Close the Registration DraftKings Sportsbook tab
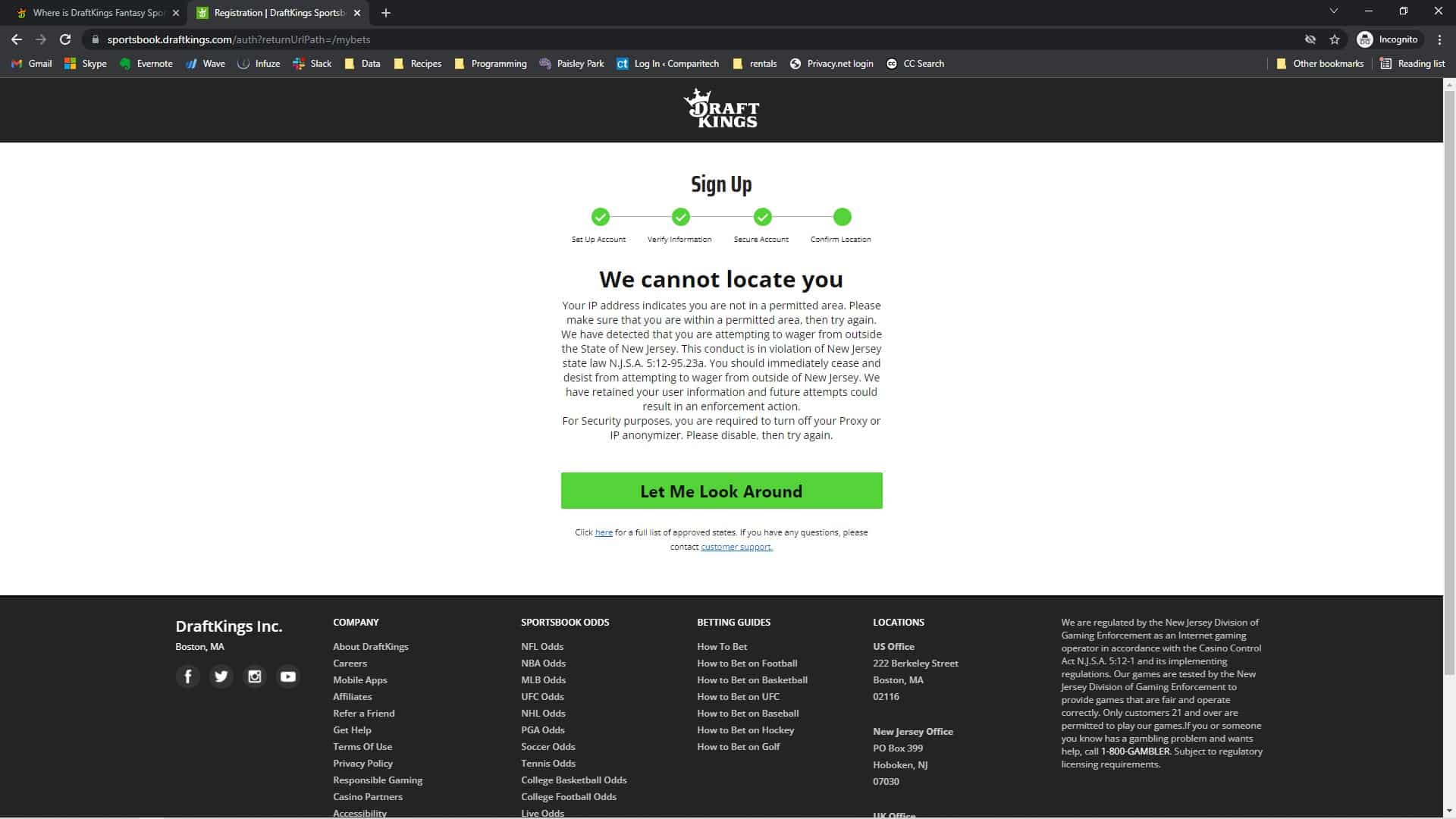 358,13
